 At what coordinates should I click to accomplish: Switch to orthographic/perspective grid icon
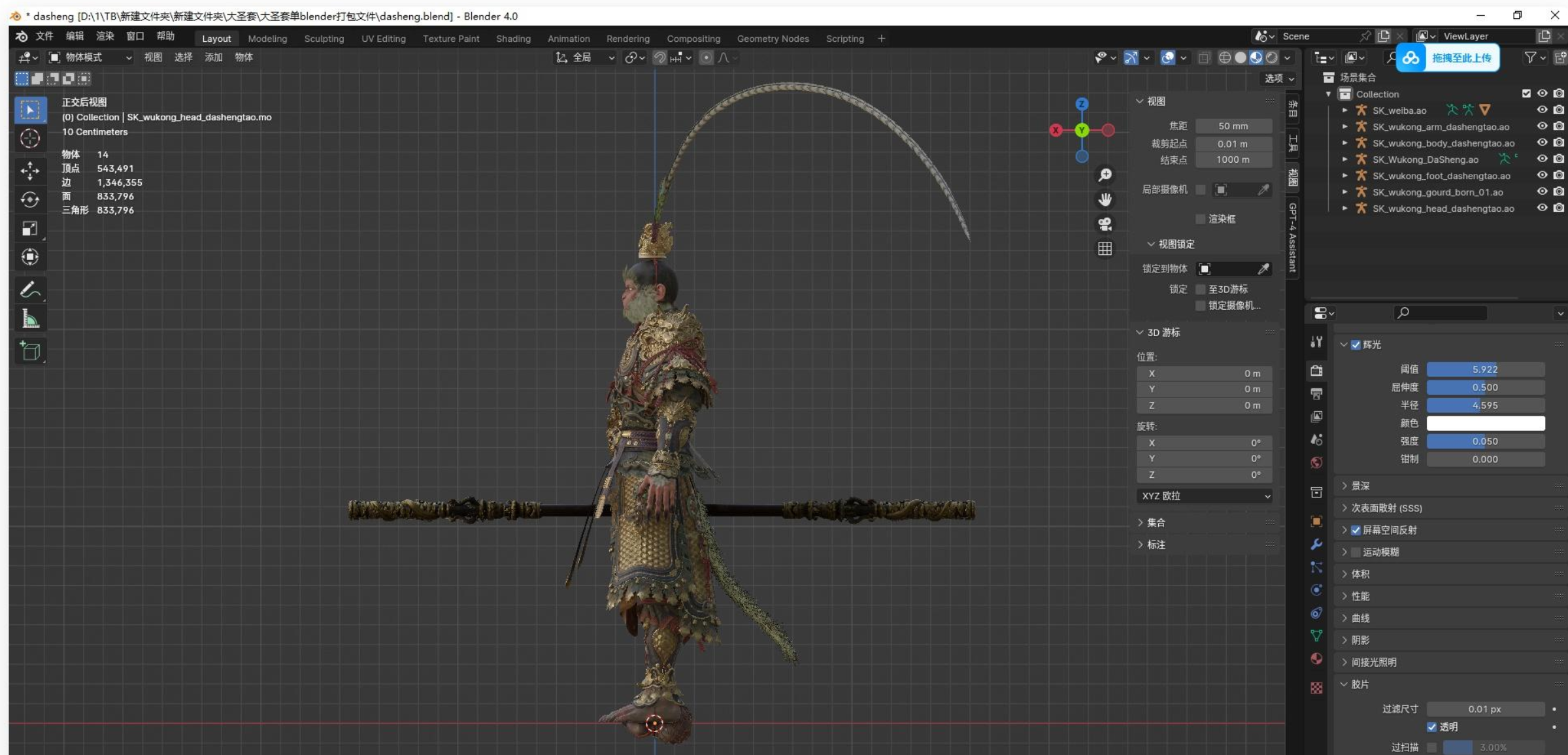click(1105, 249)
